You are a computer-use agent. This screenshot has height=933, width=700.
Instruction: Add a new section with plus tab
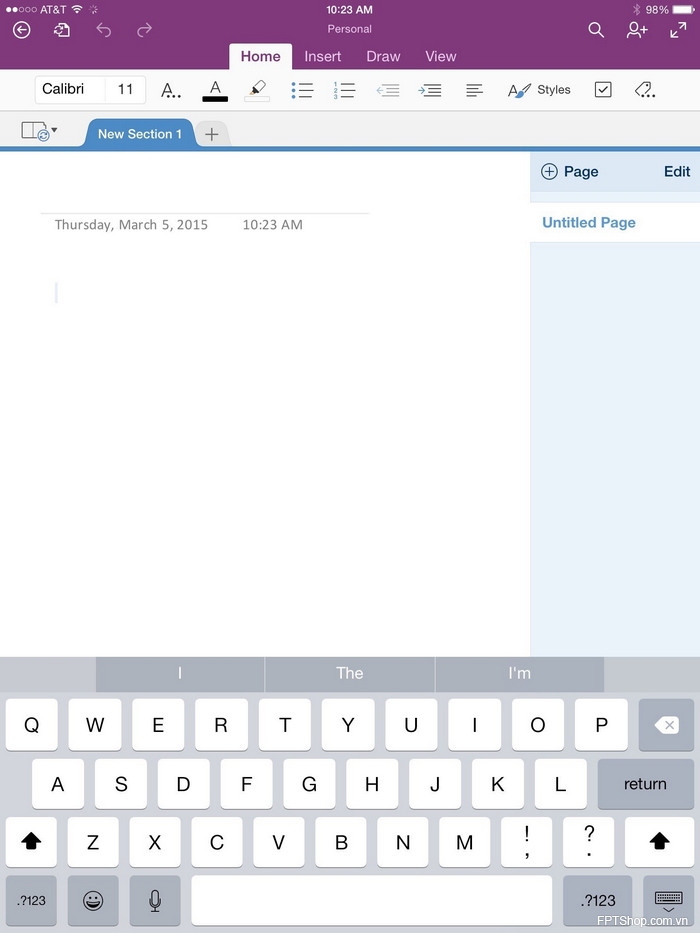(212, 134)
